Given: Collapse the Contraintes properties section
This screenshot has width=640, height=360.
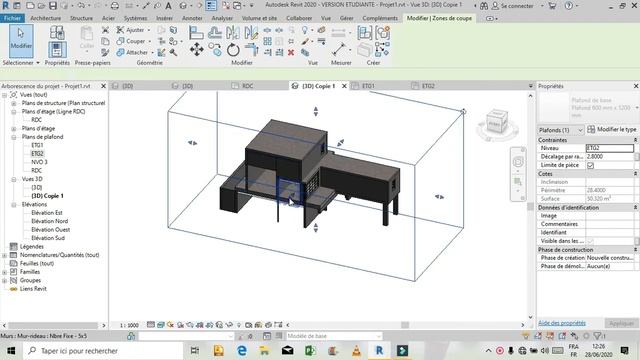Looking at the screenshot, I should coord(635,140).
